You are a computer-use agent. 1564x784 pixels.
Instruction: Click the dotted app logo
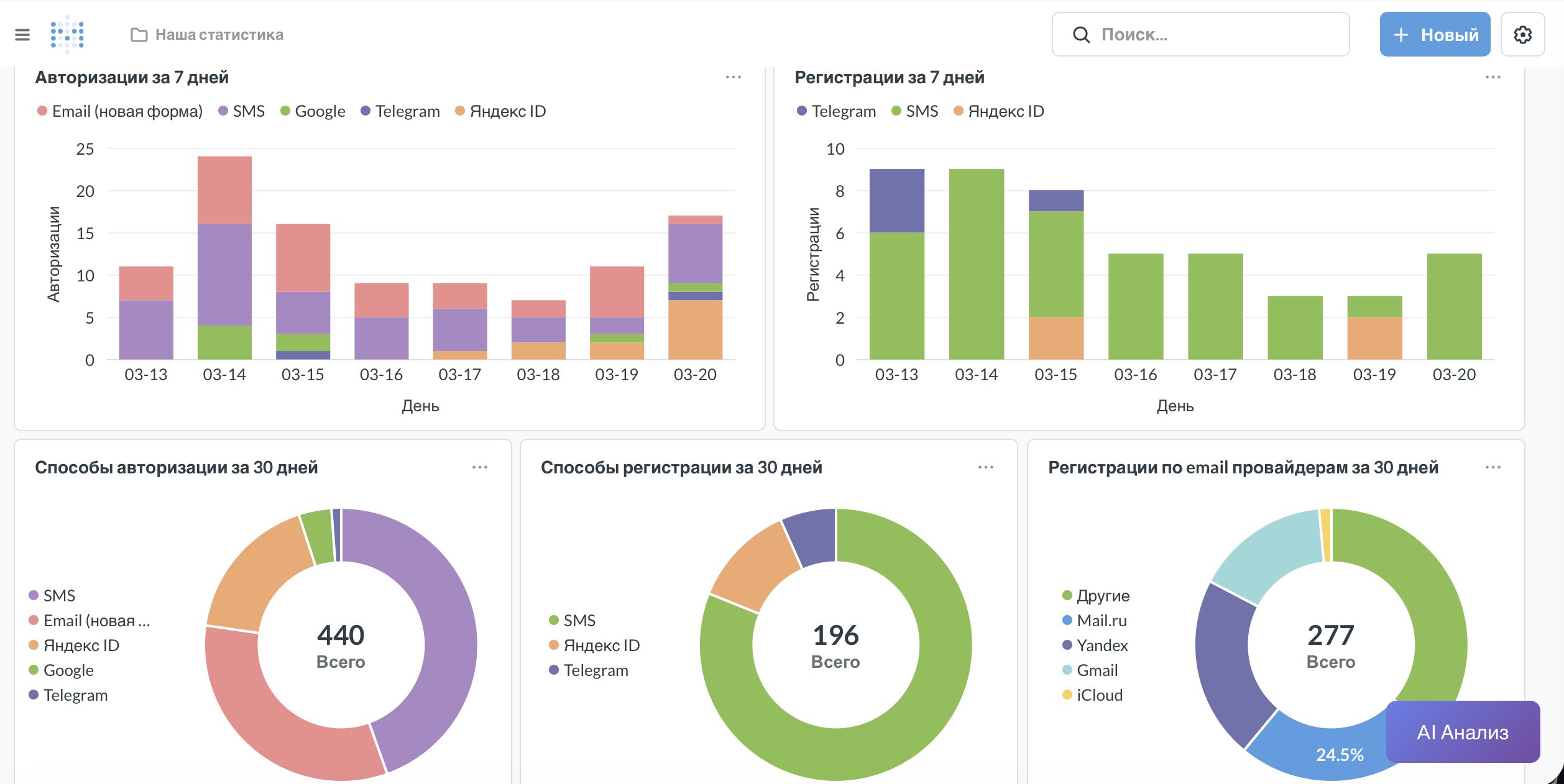click(67, 35)
